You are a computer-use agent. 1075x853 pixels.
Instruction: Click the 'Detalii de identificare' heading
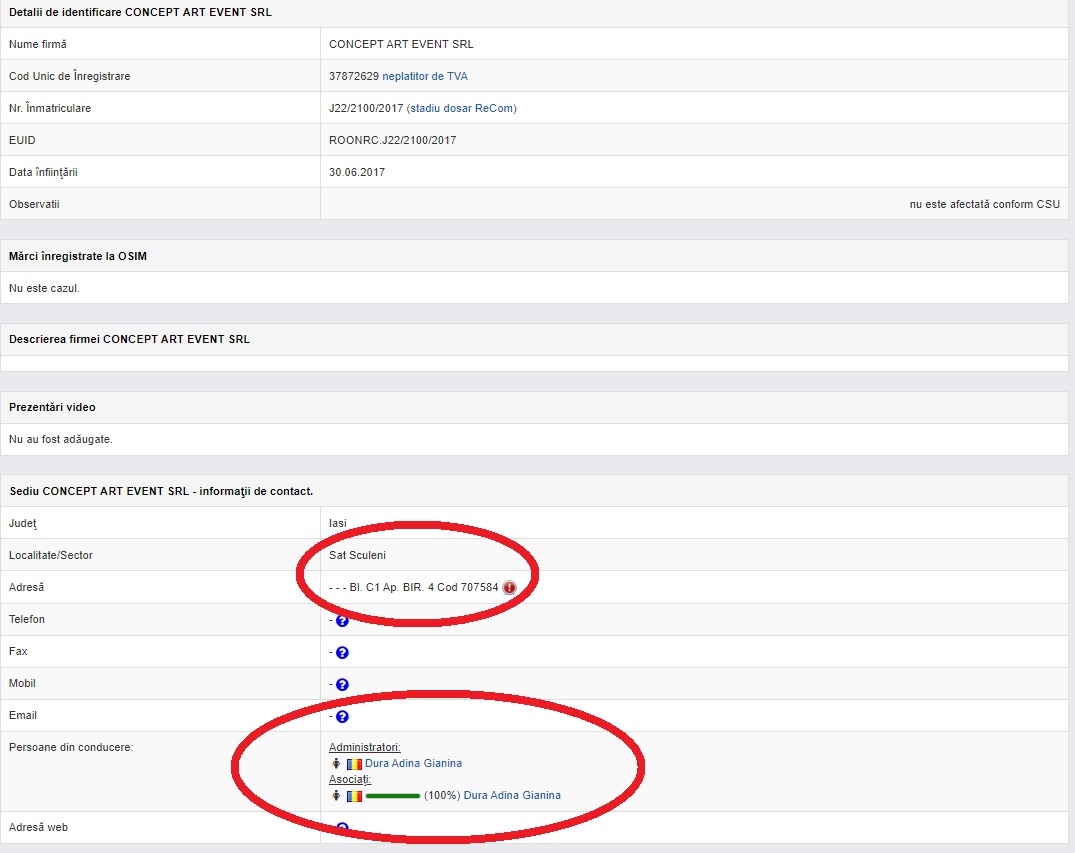(x=141, y=12)
